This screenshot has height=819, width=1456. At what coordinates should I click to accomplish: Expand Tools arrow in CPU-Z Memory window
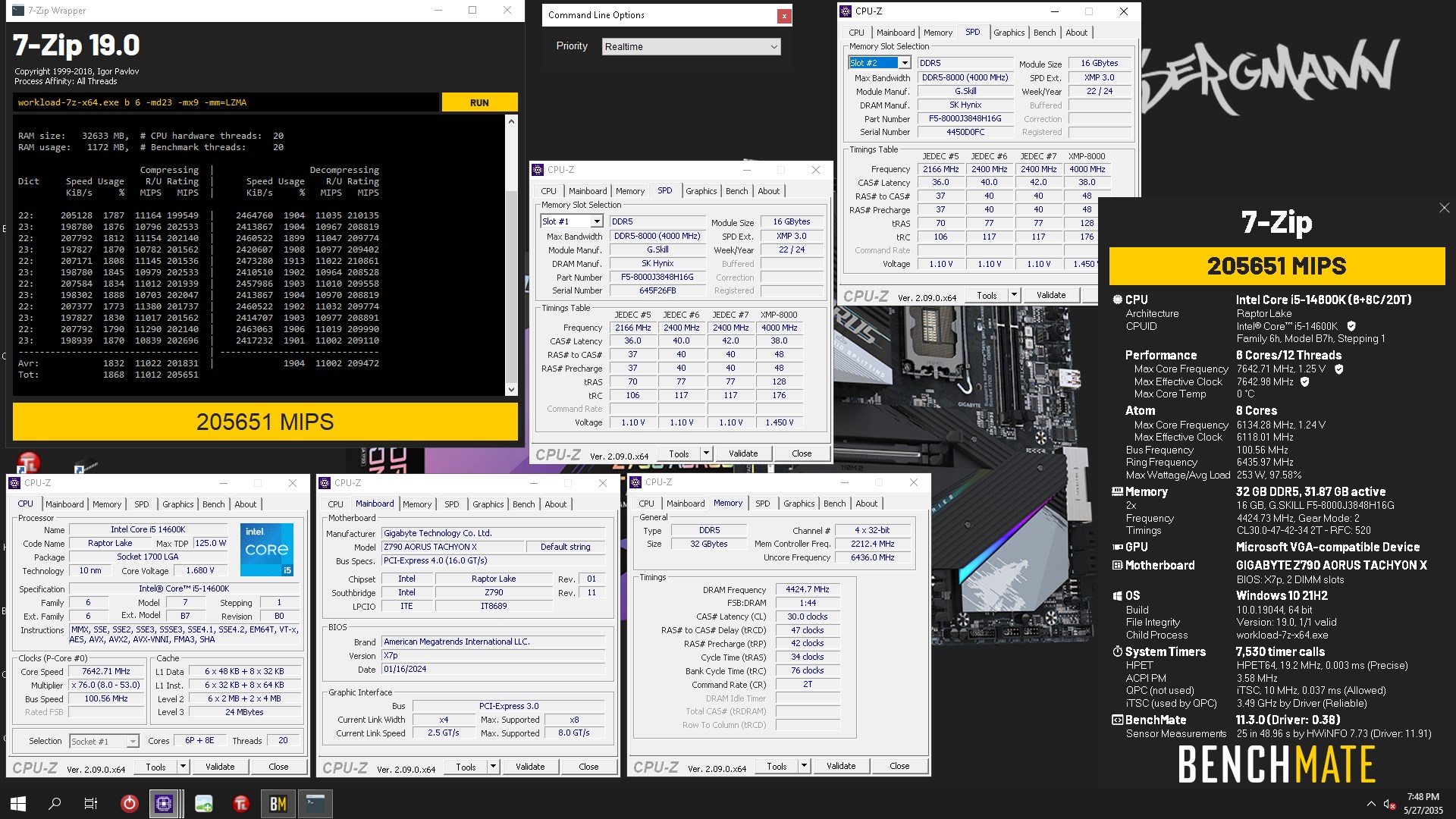coord(804,766)
